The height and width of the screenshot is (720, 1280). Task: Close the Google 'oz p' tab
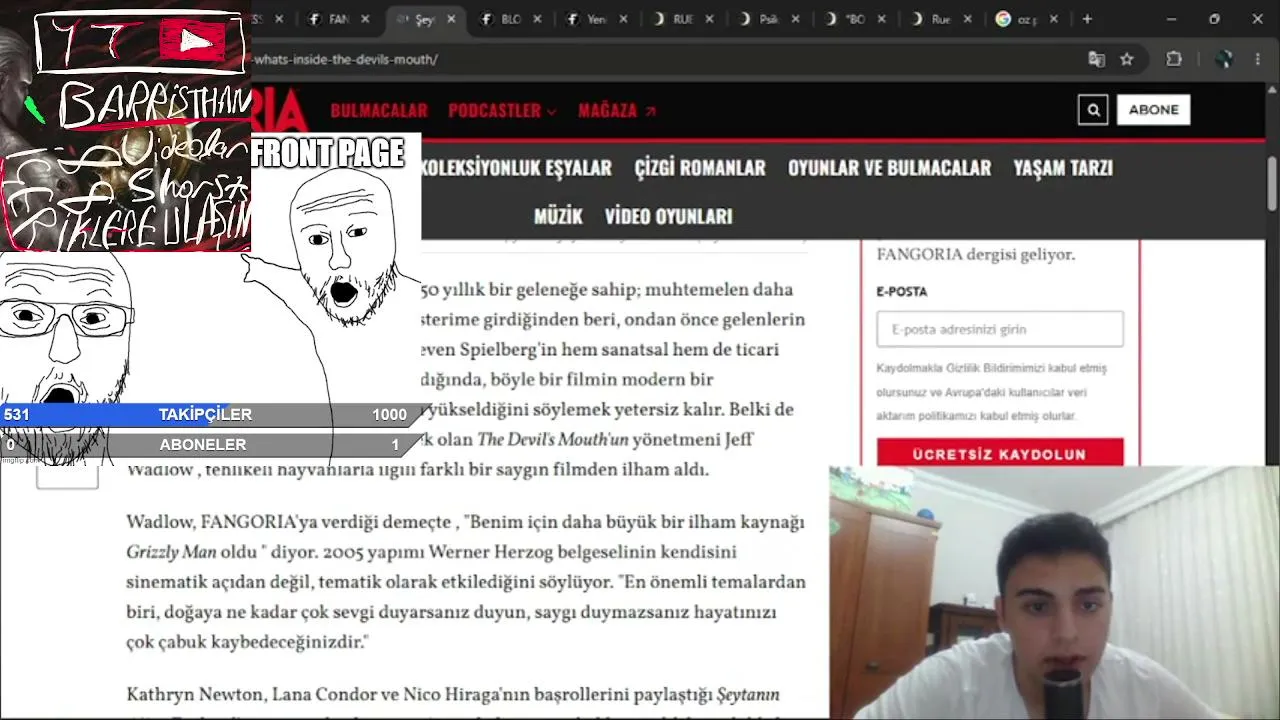click(x=1053, y=19)
